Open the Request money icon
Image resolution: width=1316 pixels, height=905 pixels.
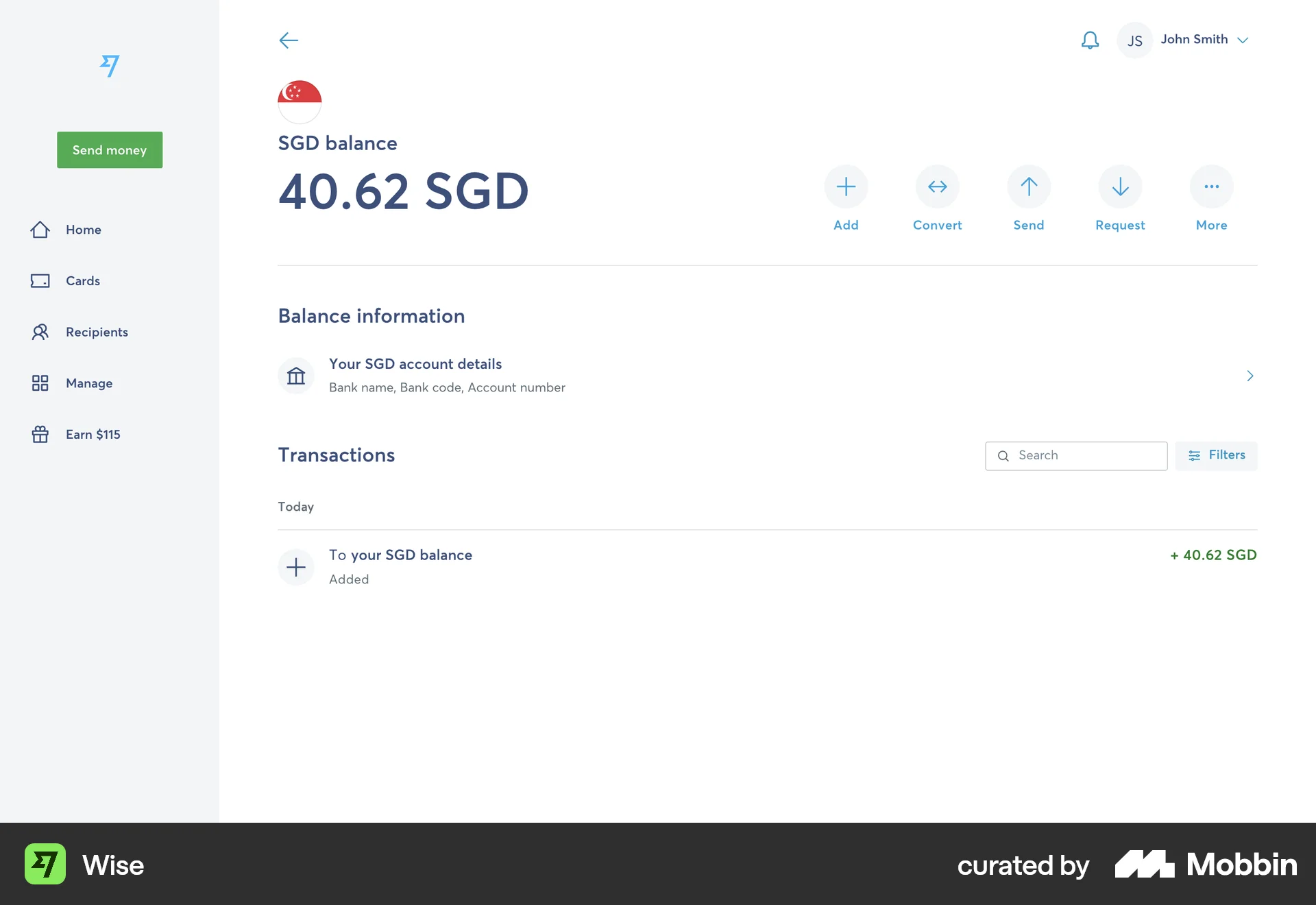[1119, 186]
